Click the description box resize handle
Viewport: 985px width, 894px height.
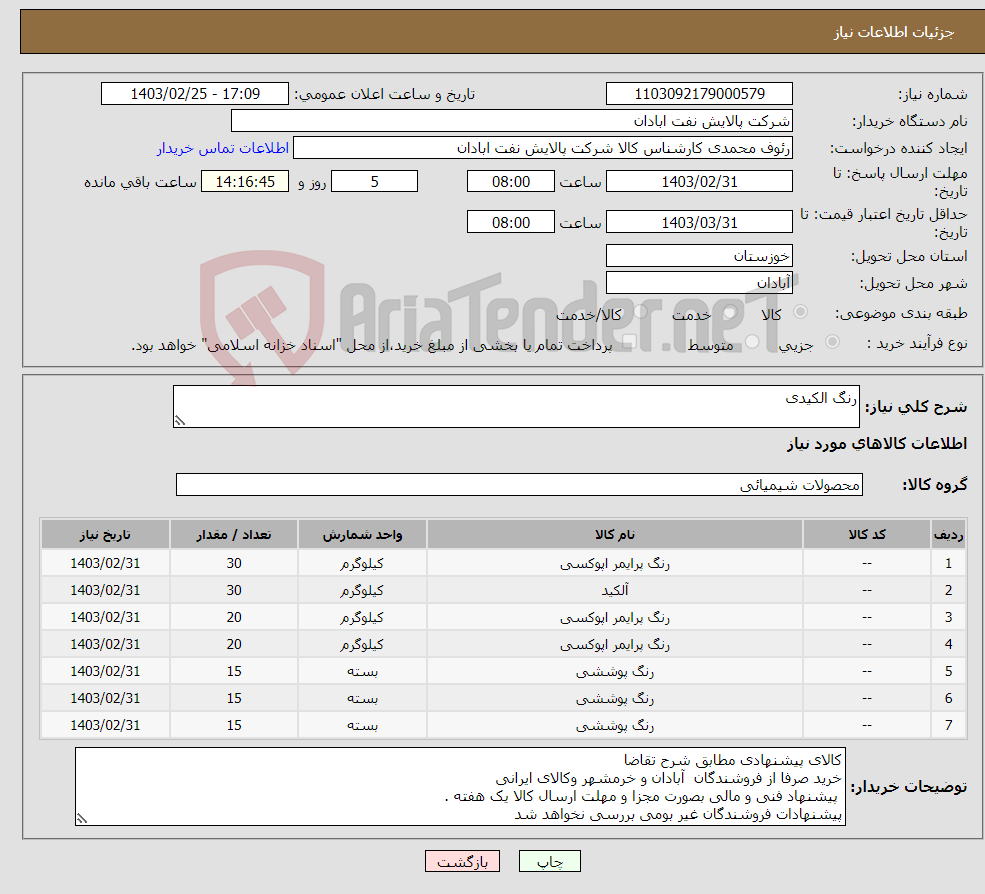tap(180, 421)
